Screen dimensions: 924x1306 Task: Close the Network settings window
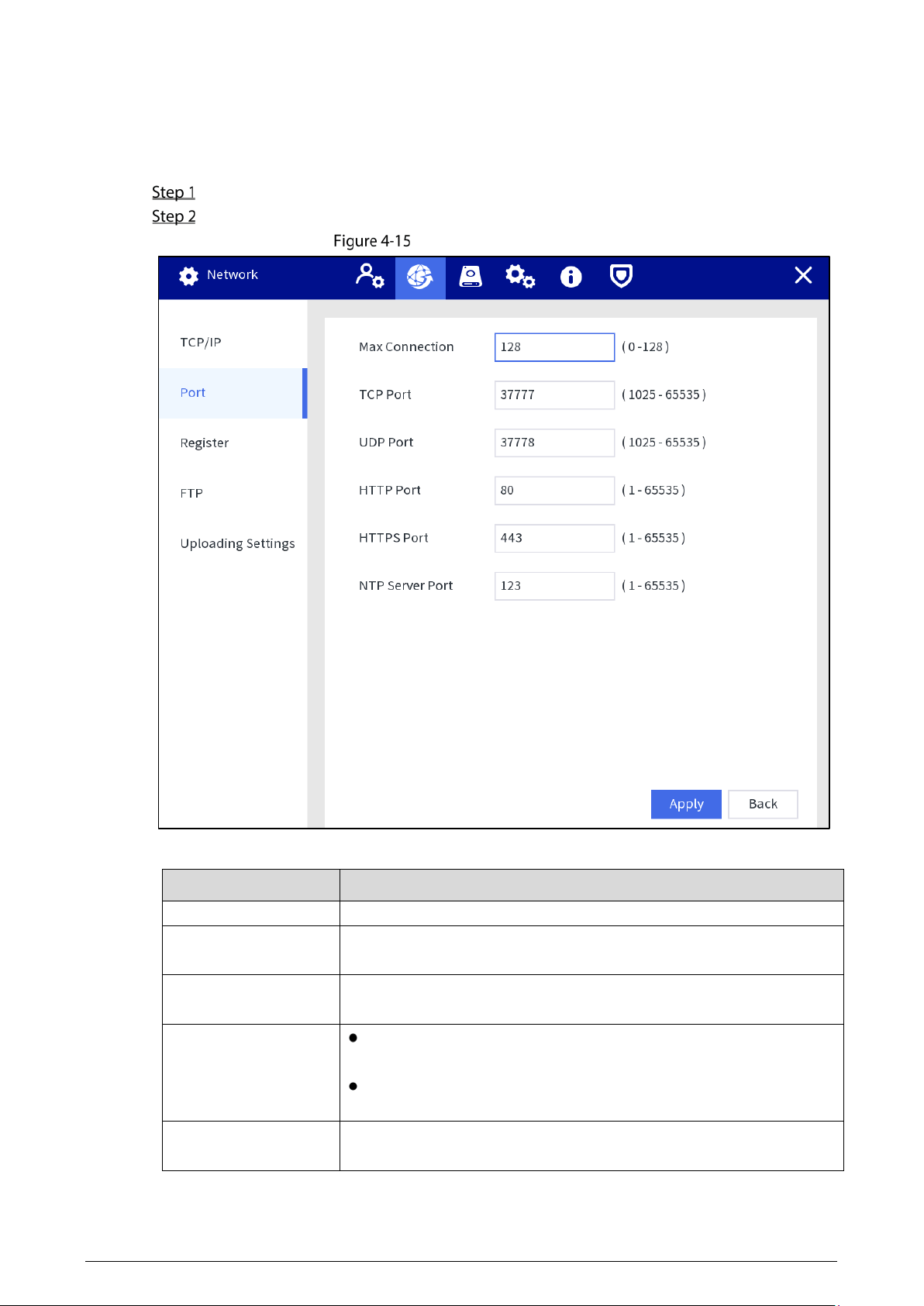803,275
